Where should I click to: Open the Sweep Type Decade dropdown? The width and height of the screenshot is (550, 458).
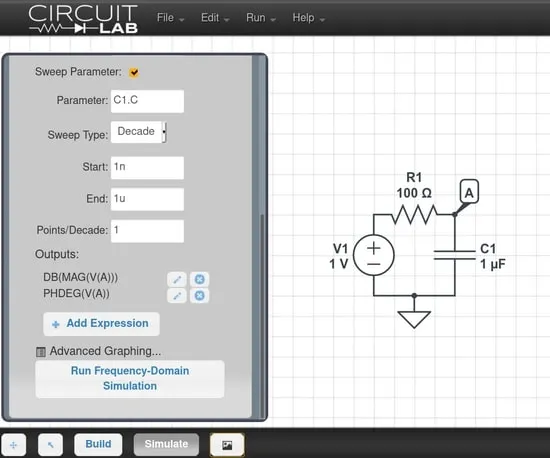[x=139, y=132]
